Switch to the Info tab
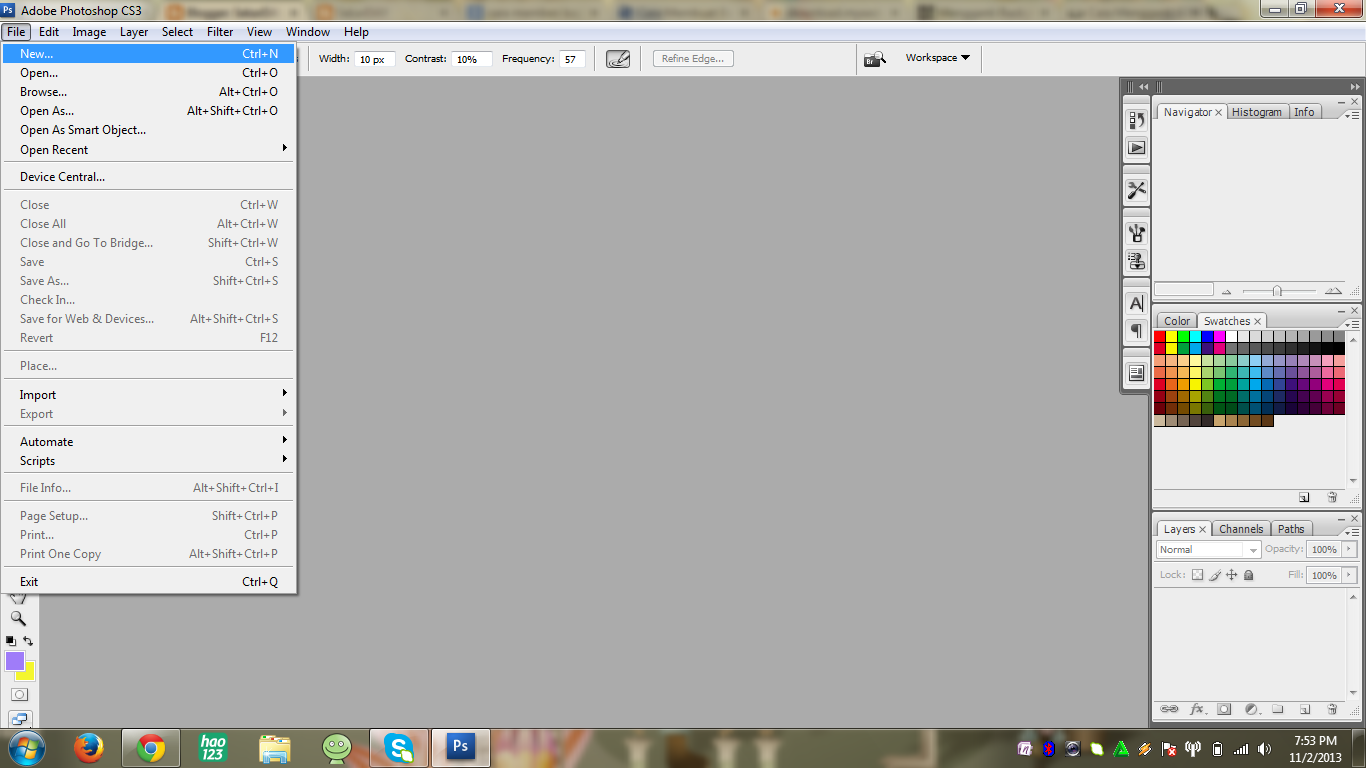The image size is (1366, 768). click(1304, 112)
